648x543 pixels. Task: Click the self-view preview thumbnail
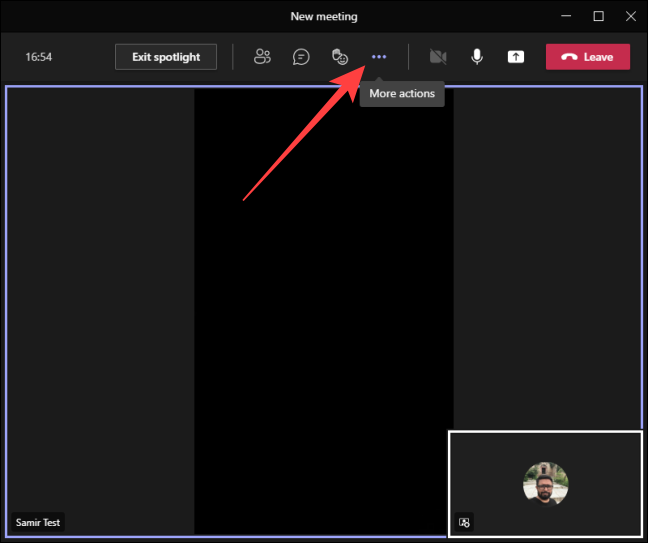pos(545,484)
